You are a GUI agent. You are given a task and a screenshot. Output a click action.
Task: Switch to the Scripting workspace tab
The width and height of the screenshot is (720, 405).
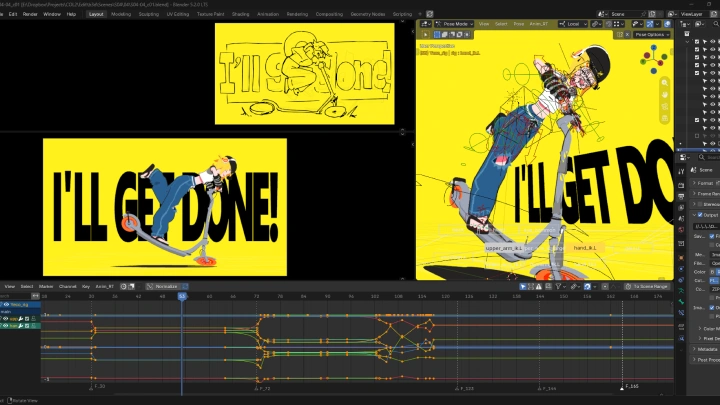click(402, 14)
